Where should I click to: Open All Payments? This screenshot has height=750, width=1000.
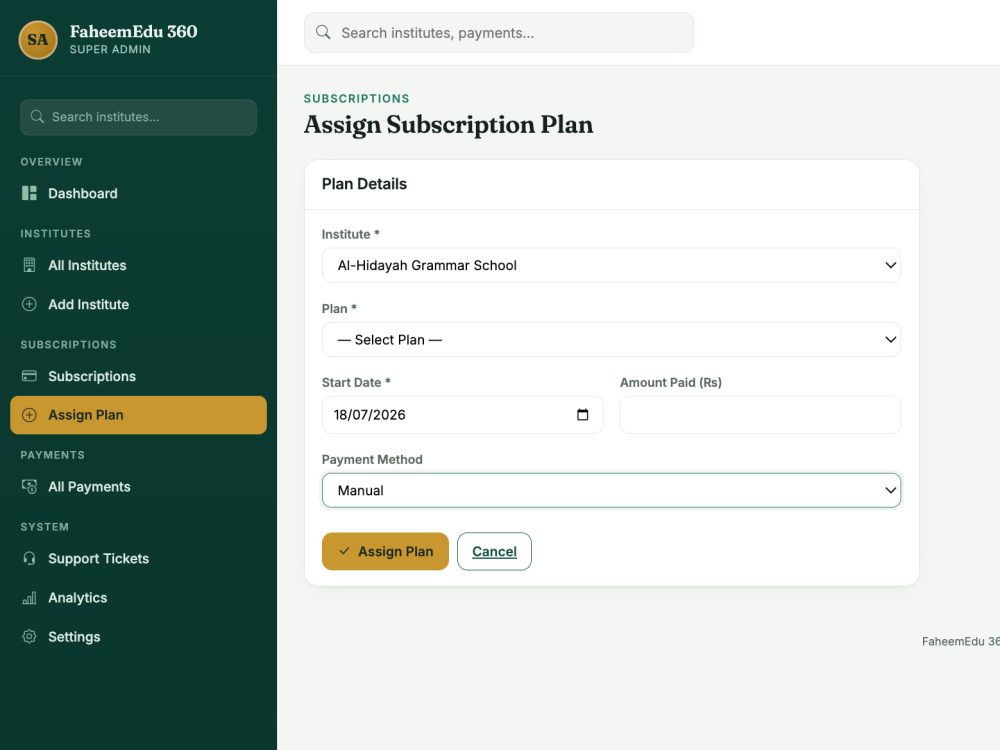138,487
